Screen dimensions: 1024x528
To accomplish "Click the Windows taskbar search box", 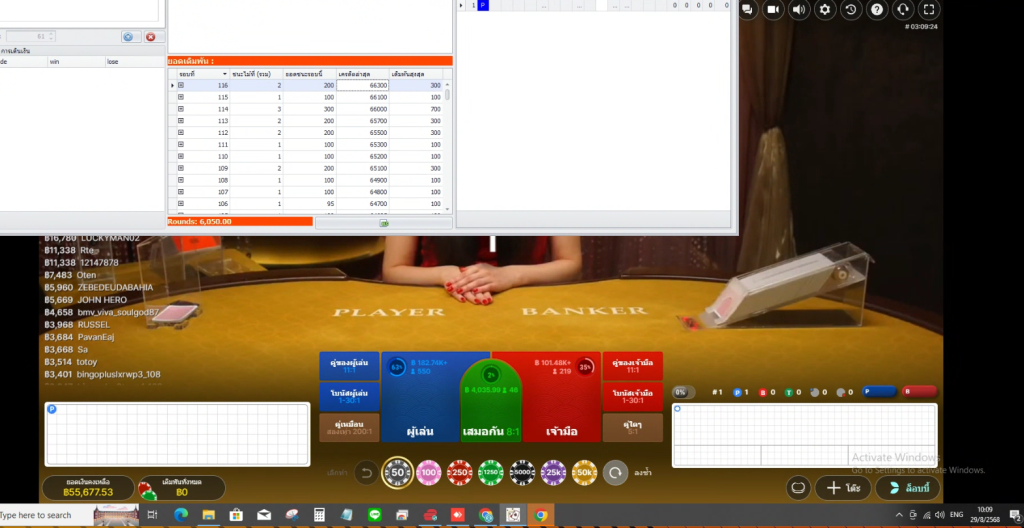I will click(45, 515).
